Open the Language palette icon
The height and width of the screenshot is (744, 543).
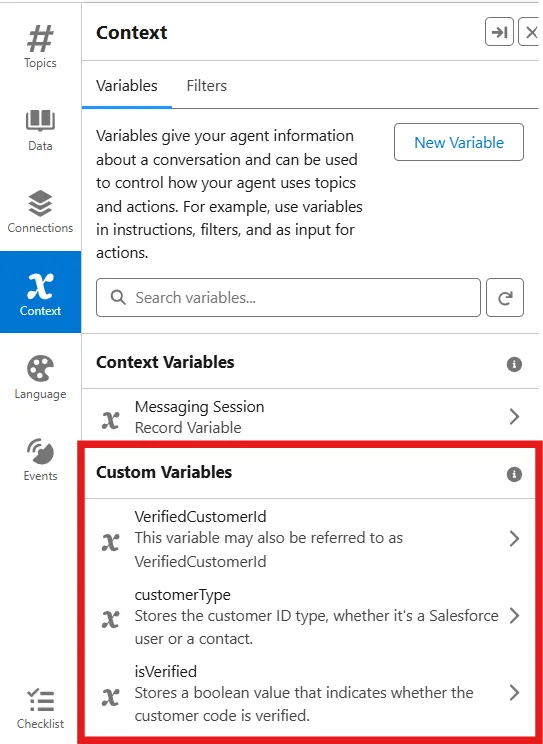[40, 369]
